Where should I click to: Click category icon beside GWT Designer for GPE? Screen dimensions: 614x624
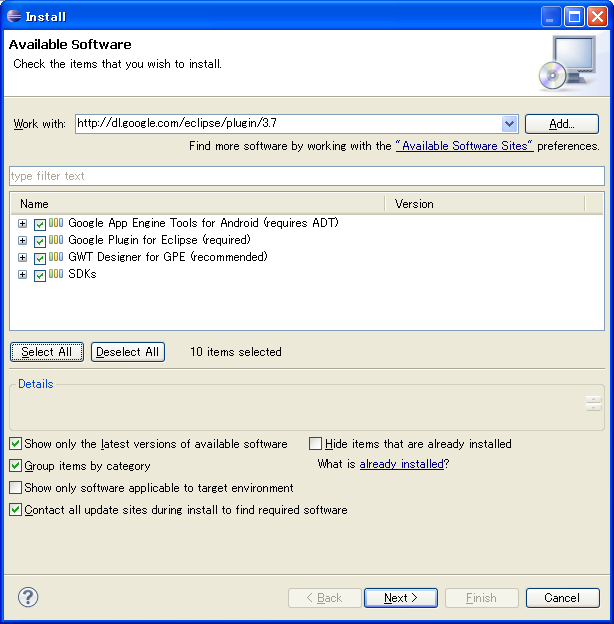click(56, 257)
